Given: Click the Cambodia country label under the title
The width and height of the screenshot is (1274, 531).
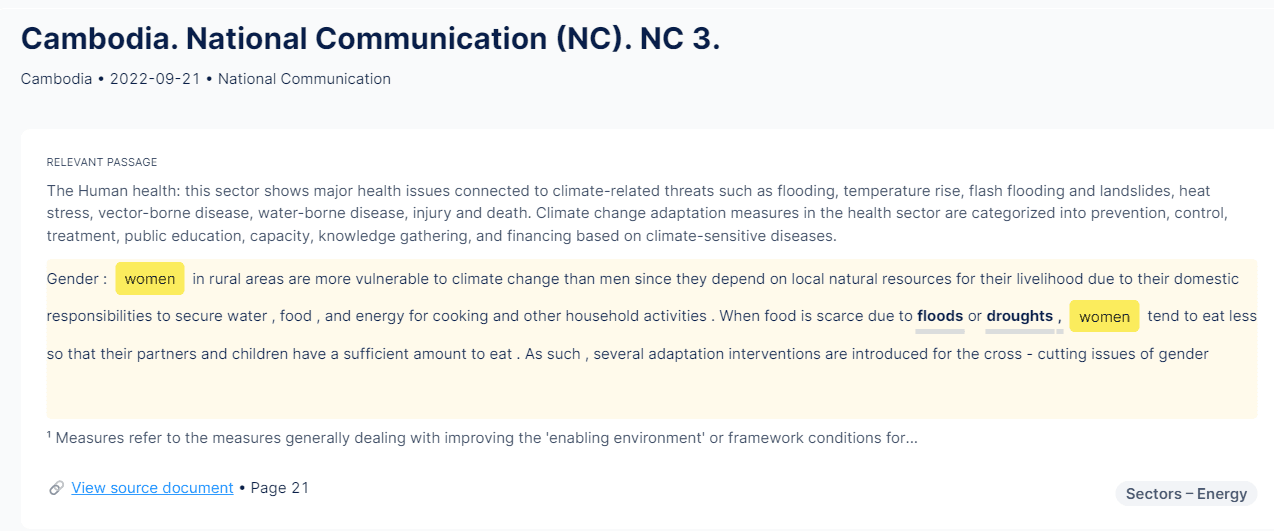Looking at the screenshot, I should point(57,78).
